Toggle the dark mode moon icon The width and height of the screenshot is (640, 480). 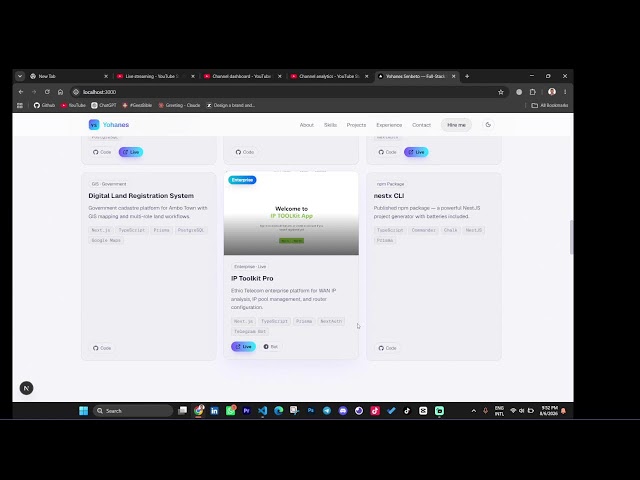coord(488,125)
